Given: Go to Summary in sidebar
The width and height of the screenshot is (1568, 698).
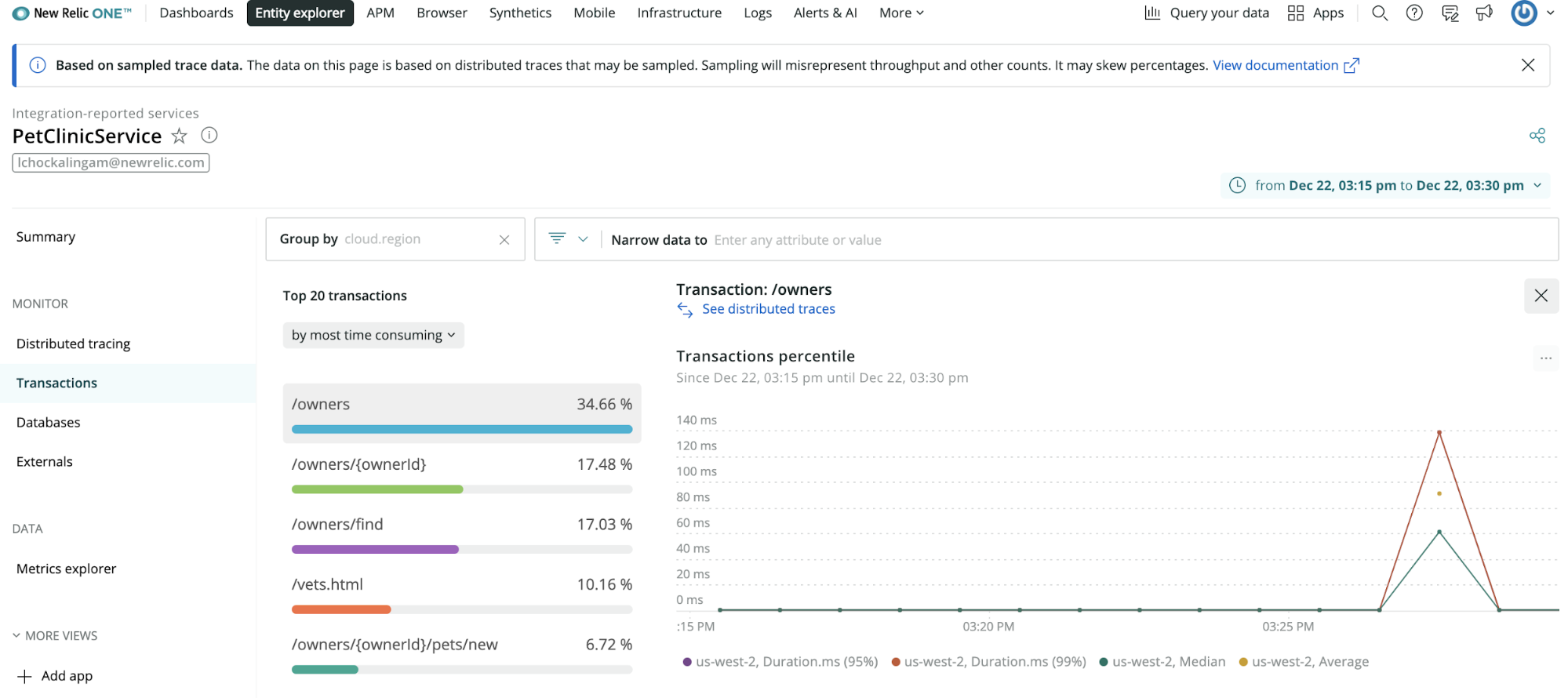Looking at the screenshot, I should [45, 237].
